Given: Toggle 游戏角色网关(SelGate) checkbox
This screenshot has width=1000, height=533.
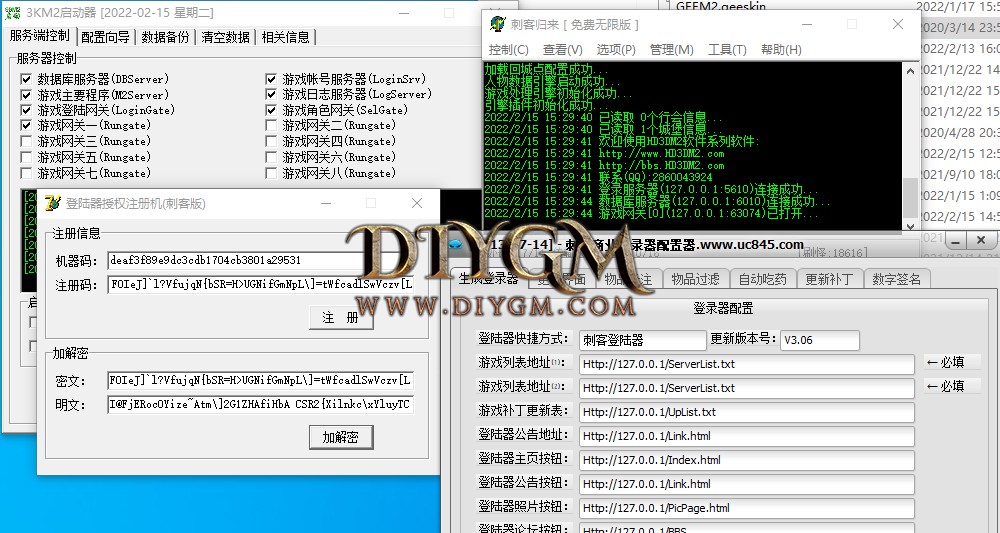Looking at the screenshot, I should click(x=271, y=110).
